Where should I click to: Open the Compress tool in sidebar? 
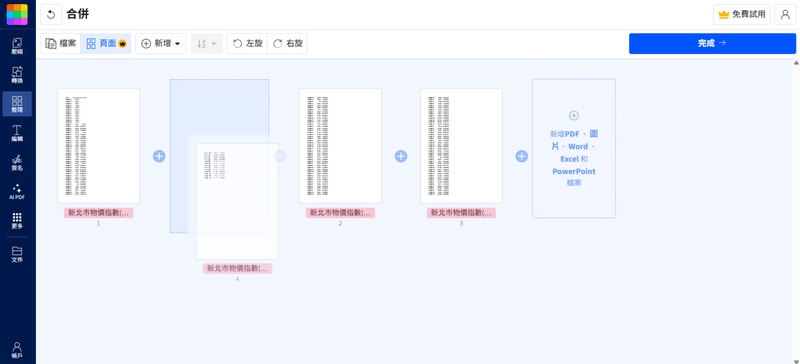click(17, 46)
